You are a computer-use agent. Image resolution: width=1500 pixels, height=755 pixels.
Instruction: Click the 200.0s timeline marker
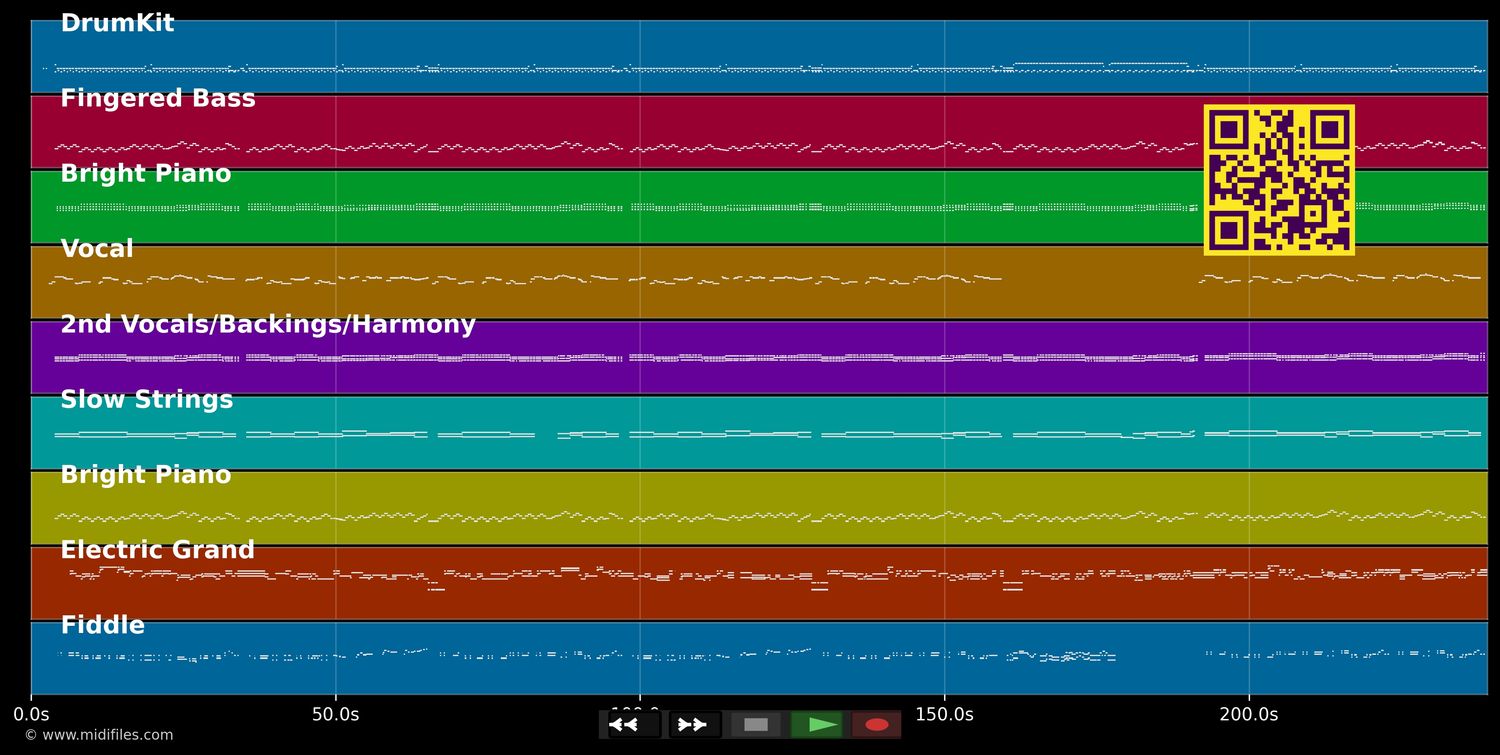pyautogui.click(x=1248, y=714)
